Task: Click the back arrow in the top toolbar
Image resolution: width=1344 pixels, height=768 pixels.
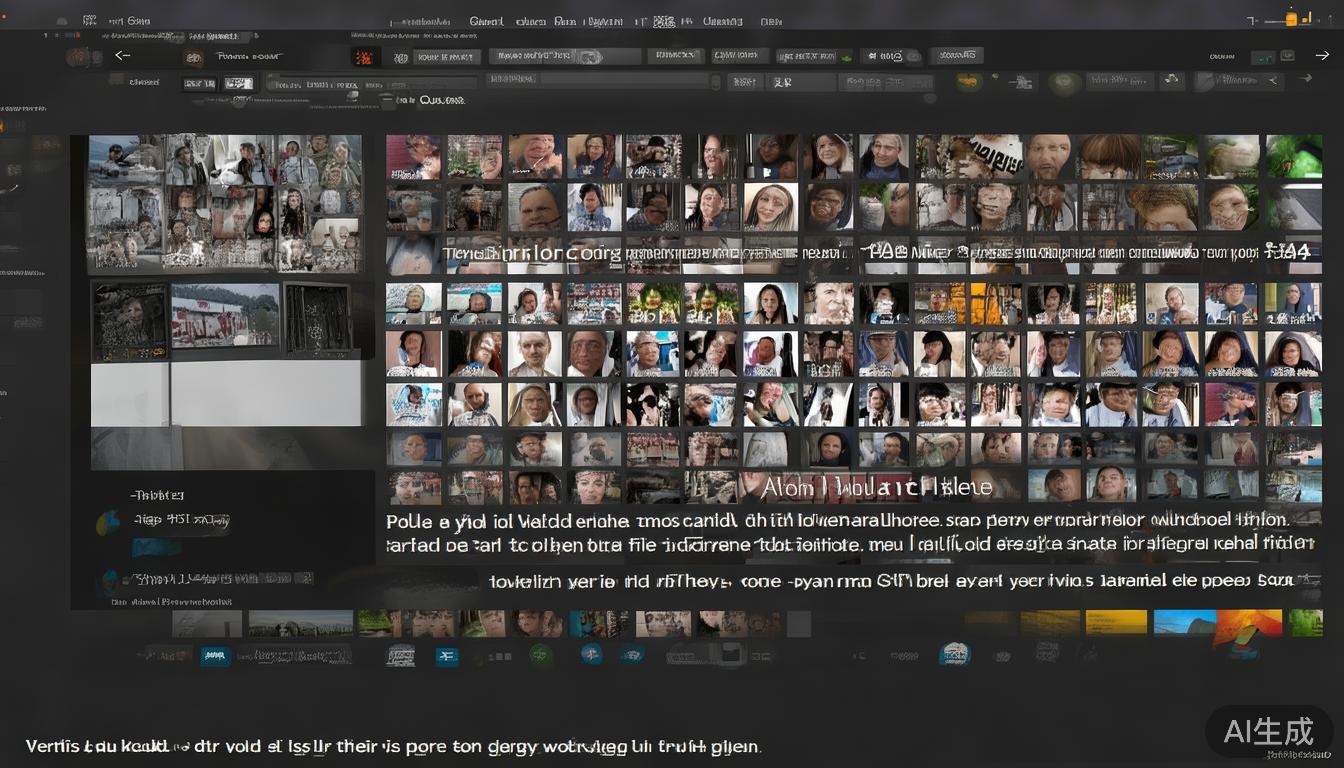Action: click(x=123, y=56)
